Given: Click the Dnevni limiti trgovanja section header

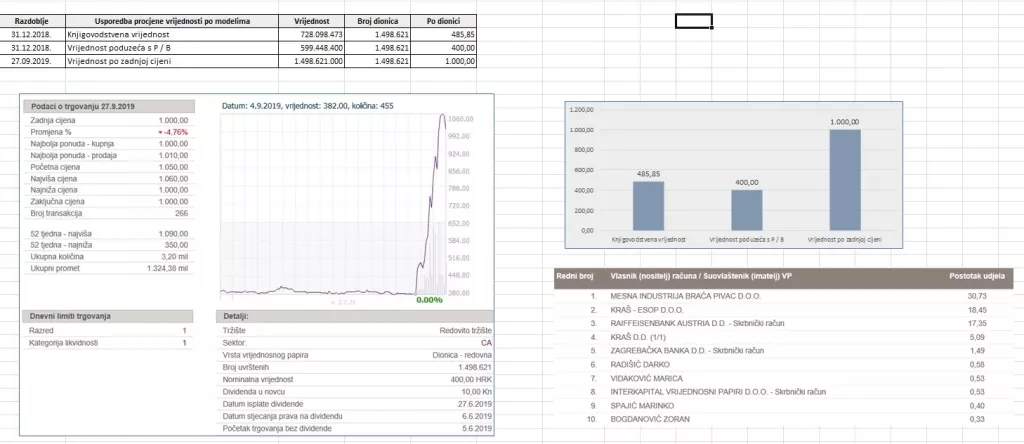Looking at the screenshot, I should 71,316.
